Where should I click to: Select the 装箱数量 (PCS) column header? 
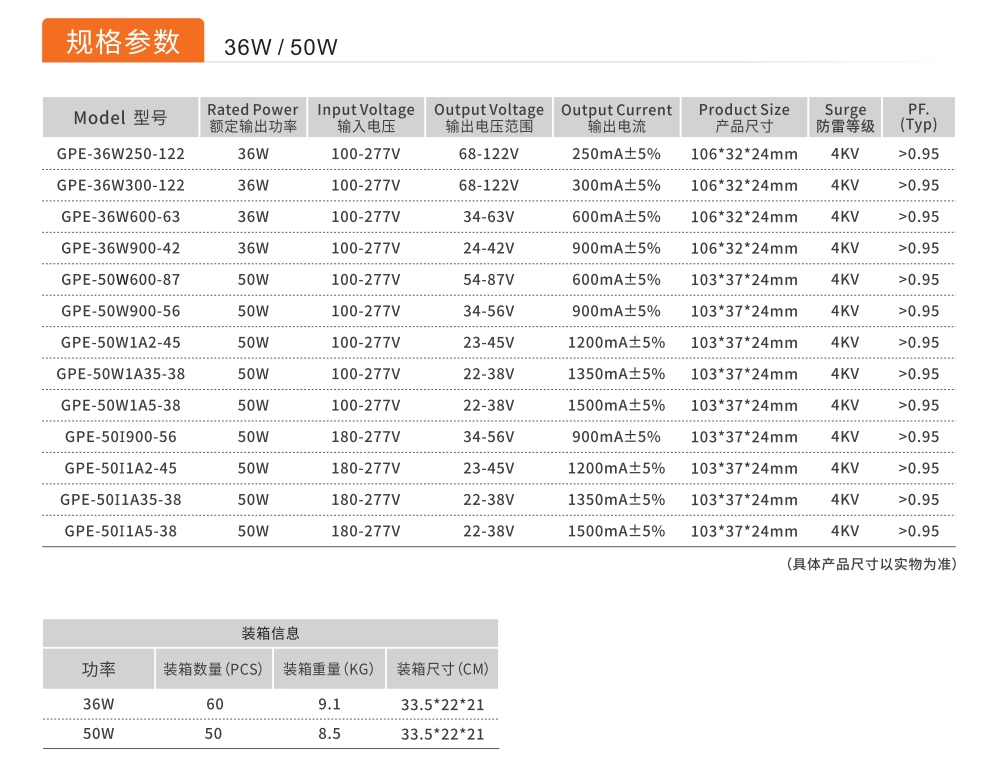[213, 669]
